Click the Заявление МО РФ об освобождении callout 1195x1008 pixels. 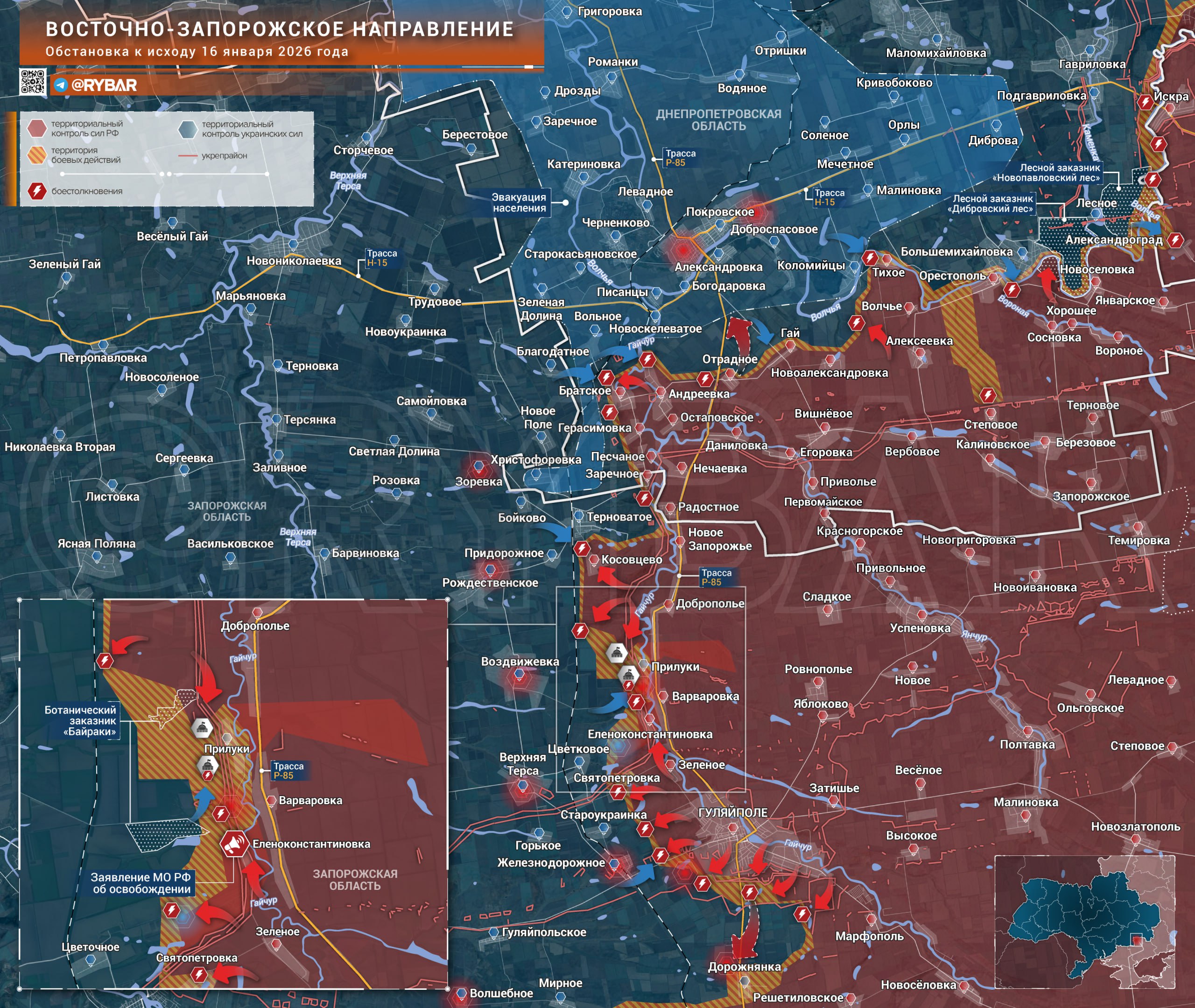point(141,883)
